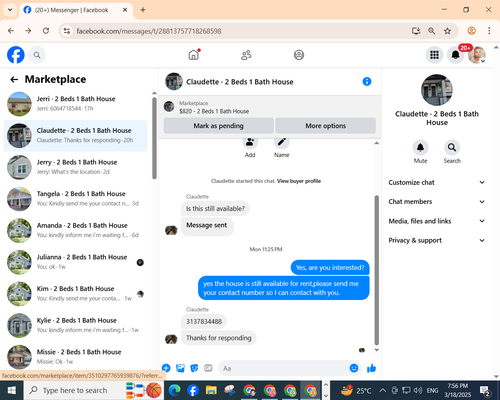Image resolution: width=500 pixels, height=400 pixels.
Task: Choose a sticker icon in the composer
Action: click(194, 368)
